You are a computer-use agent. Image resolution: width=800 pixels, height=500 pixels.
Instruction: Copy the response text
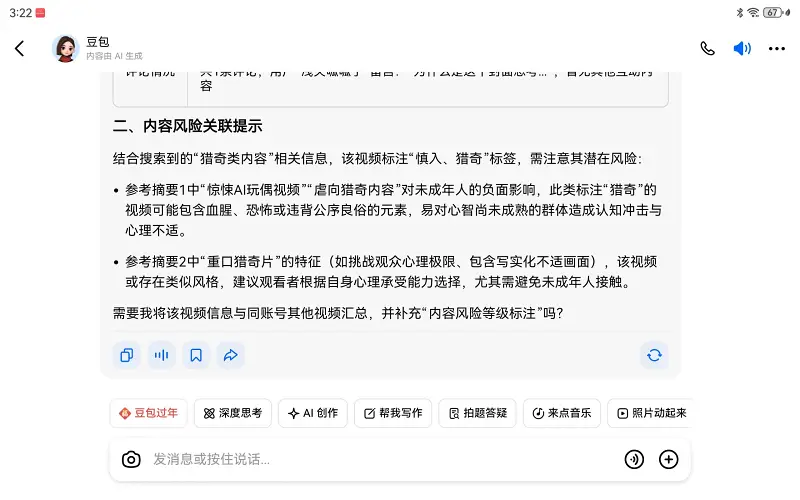[127, 355]
